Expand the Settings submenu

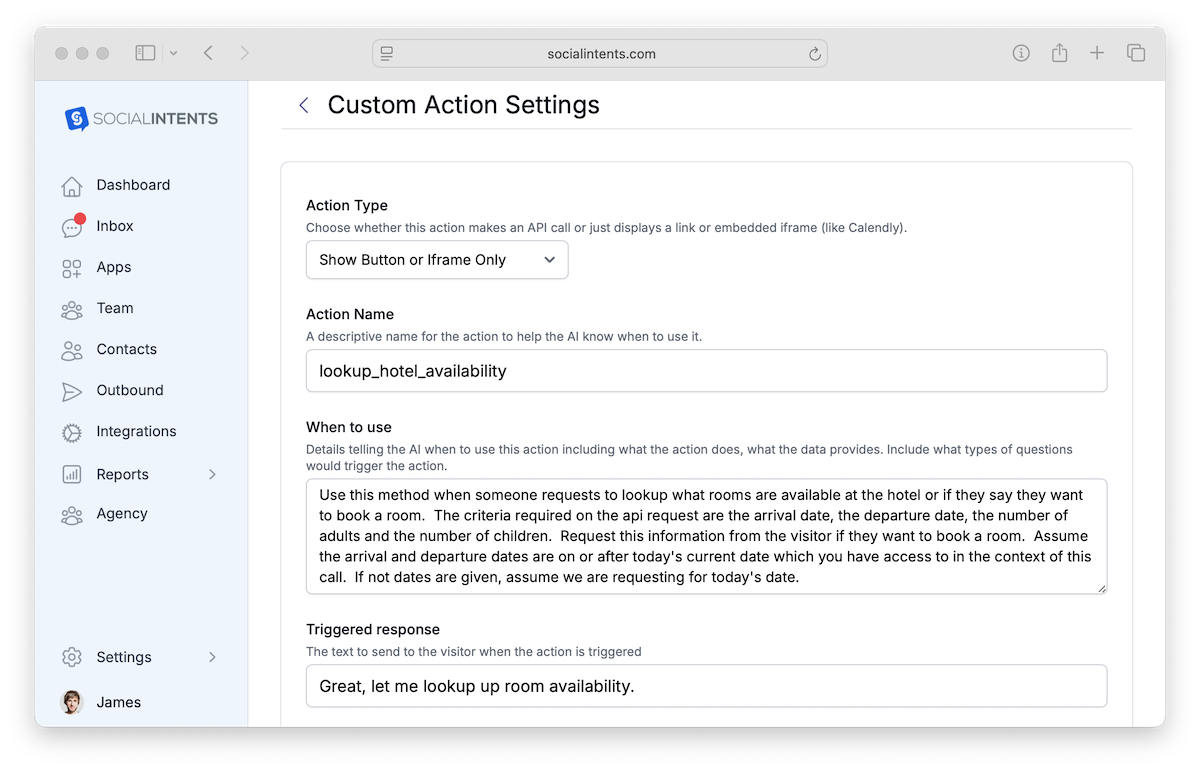click(123, 657)
